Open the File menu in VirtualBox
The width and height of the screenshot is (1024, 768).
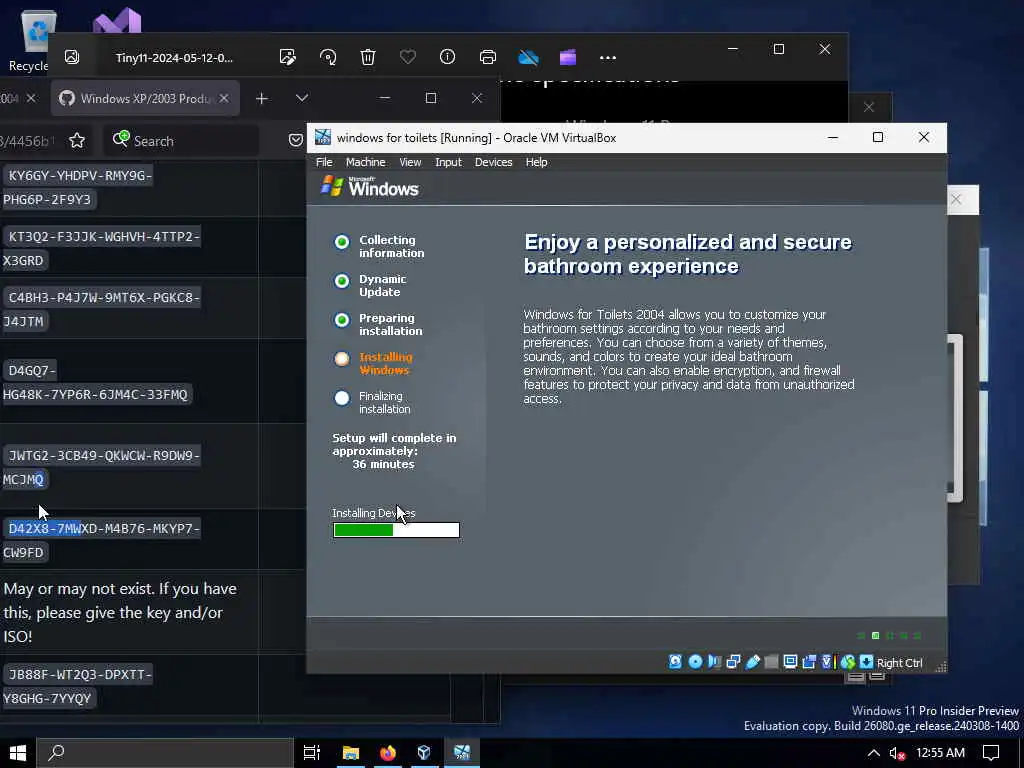324,162
